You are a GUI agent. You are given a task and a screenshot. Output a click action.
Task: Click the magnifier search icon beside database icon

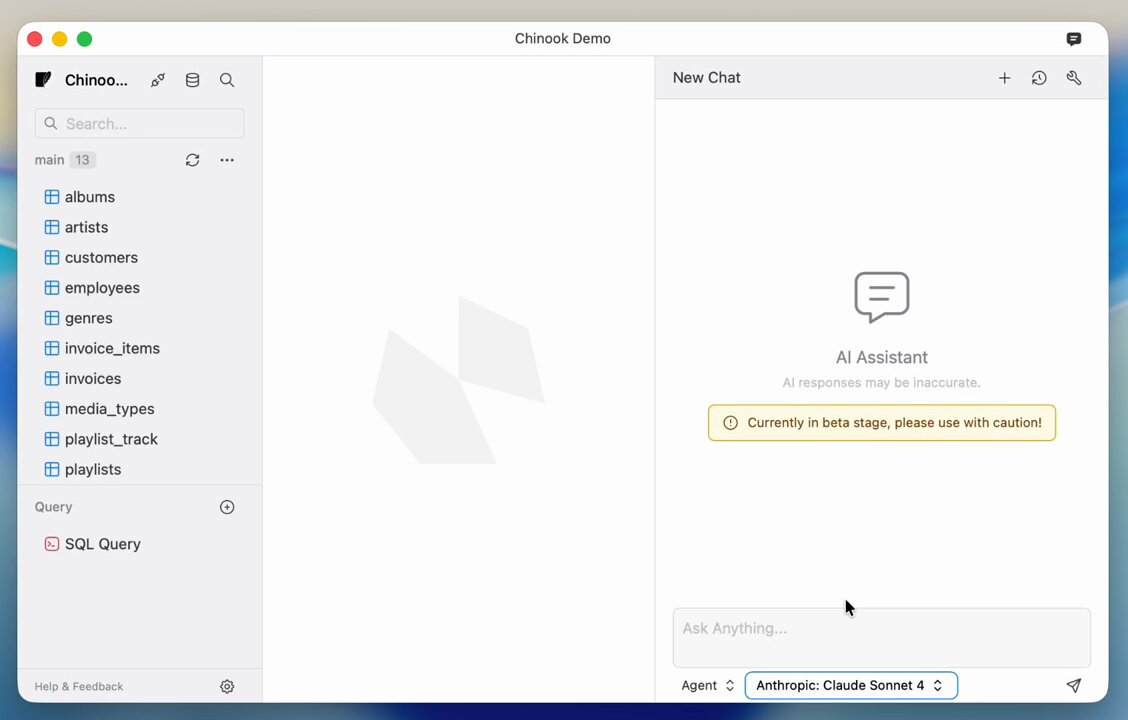click(x=227, y=80)
